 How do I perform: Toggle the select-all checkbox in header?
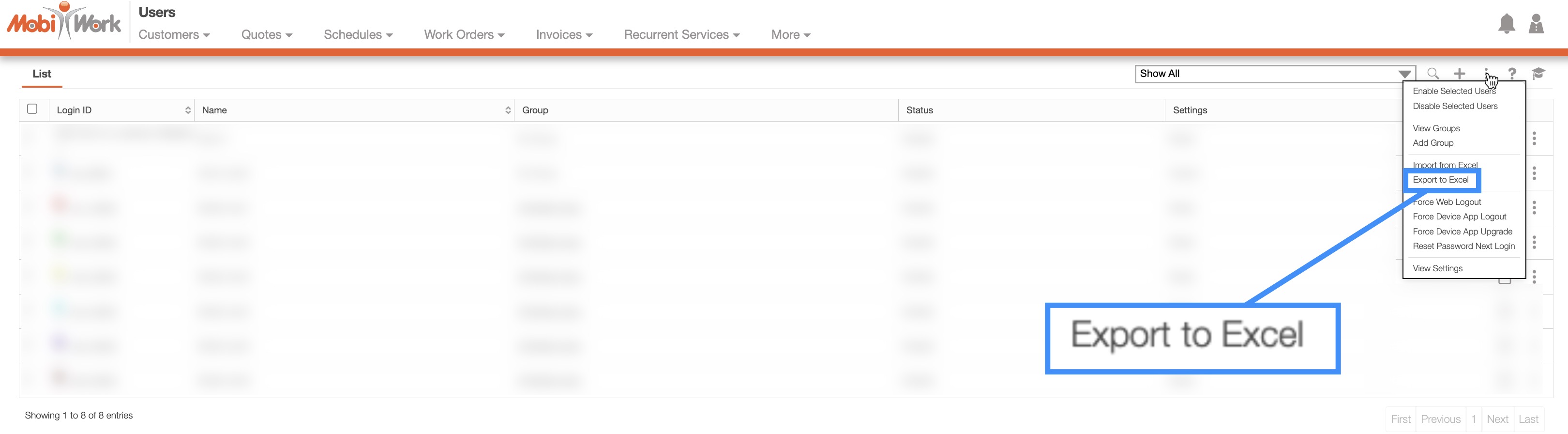coord(32,109)
